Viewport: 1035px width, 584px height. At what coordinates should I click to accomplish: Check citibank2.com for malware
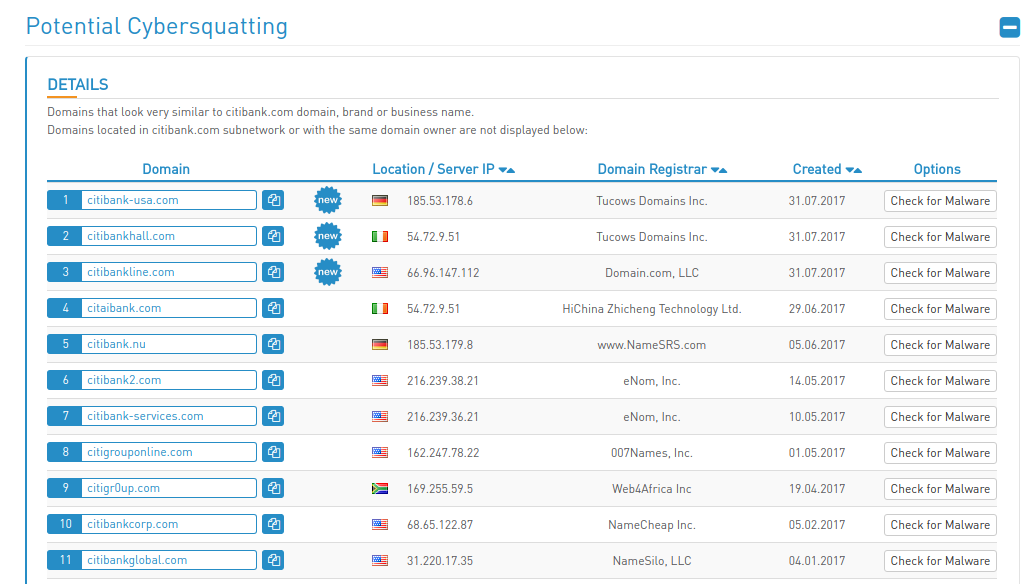(x=940, y=381)
